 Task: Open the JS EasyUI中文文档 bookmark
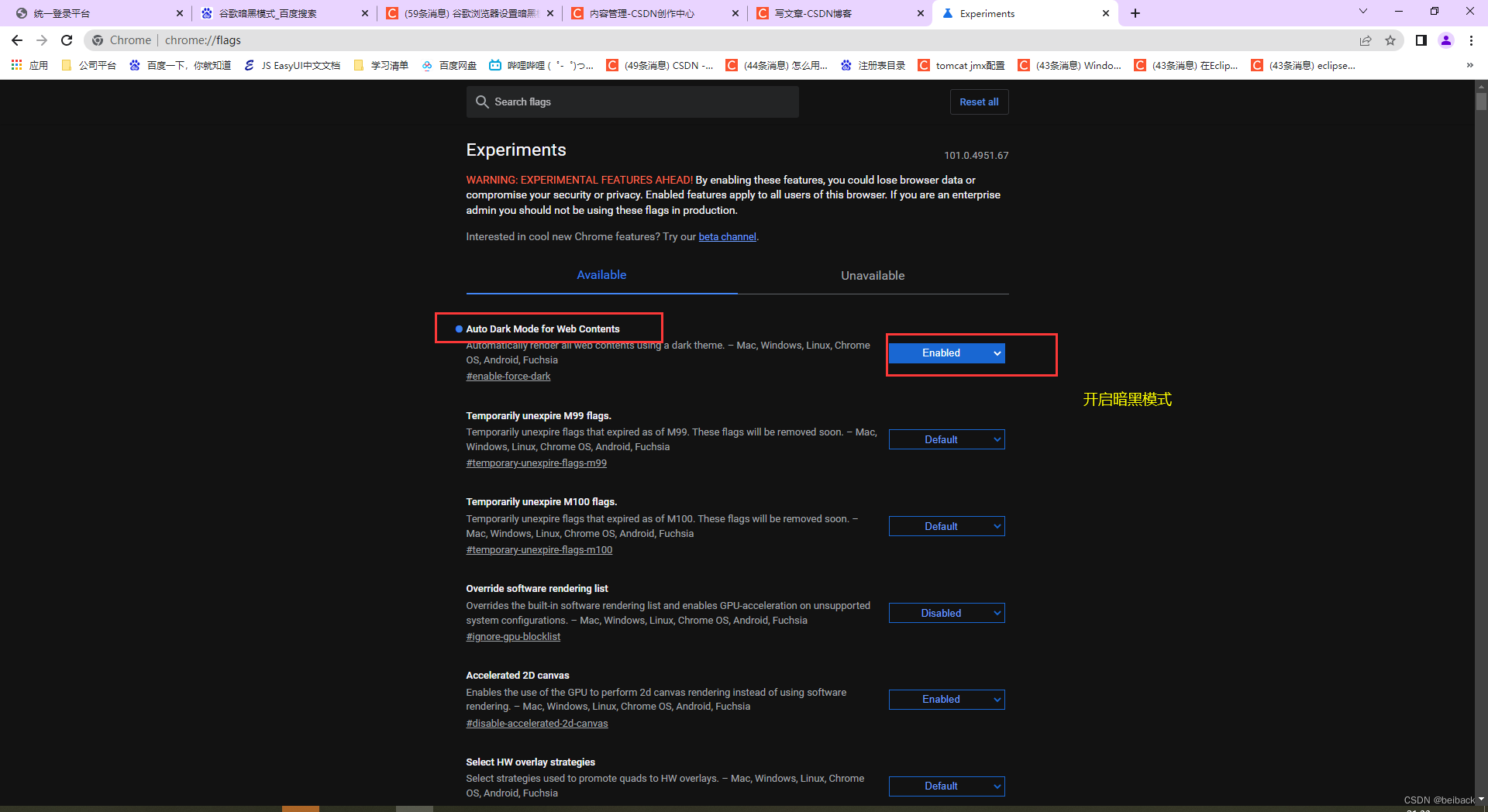292,65
